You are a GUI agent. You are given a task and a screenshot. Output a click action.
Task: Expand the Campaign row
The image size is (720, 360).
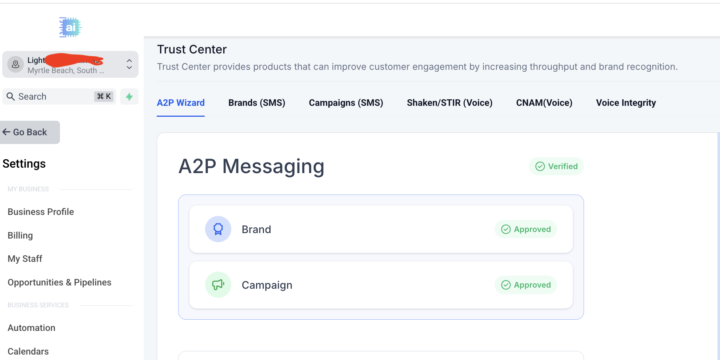coord(381,285)
